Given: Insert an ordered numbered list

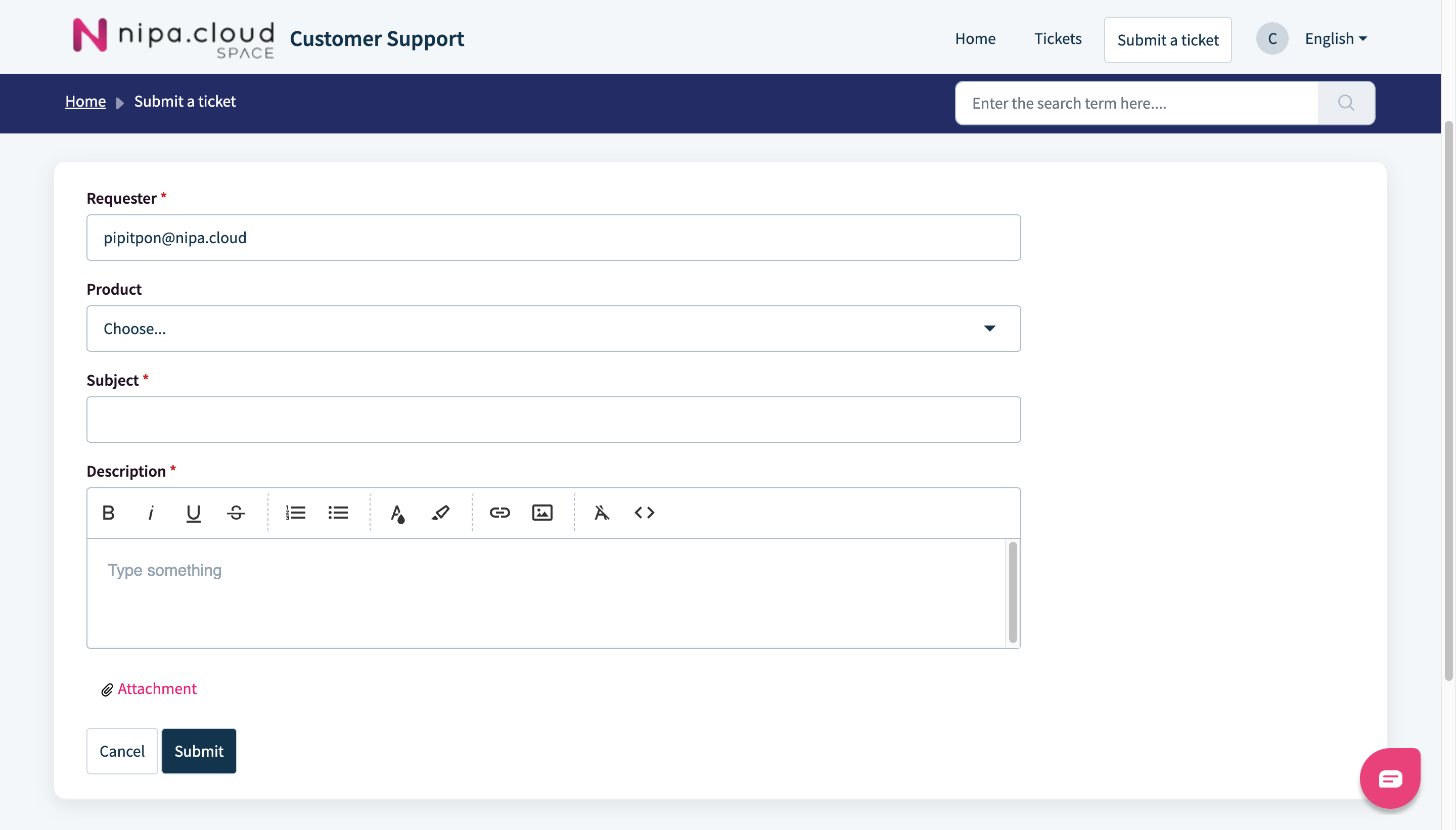Looking at the screenshot, I should point(295,513).
